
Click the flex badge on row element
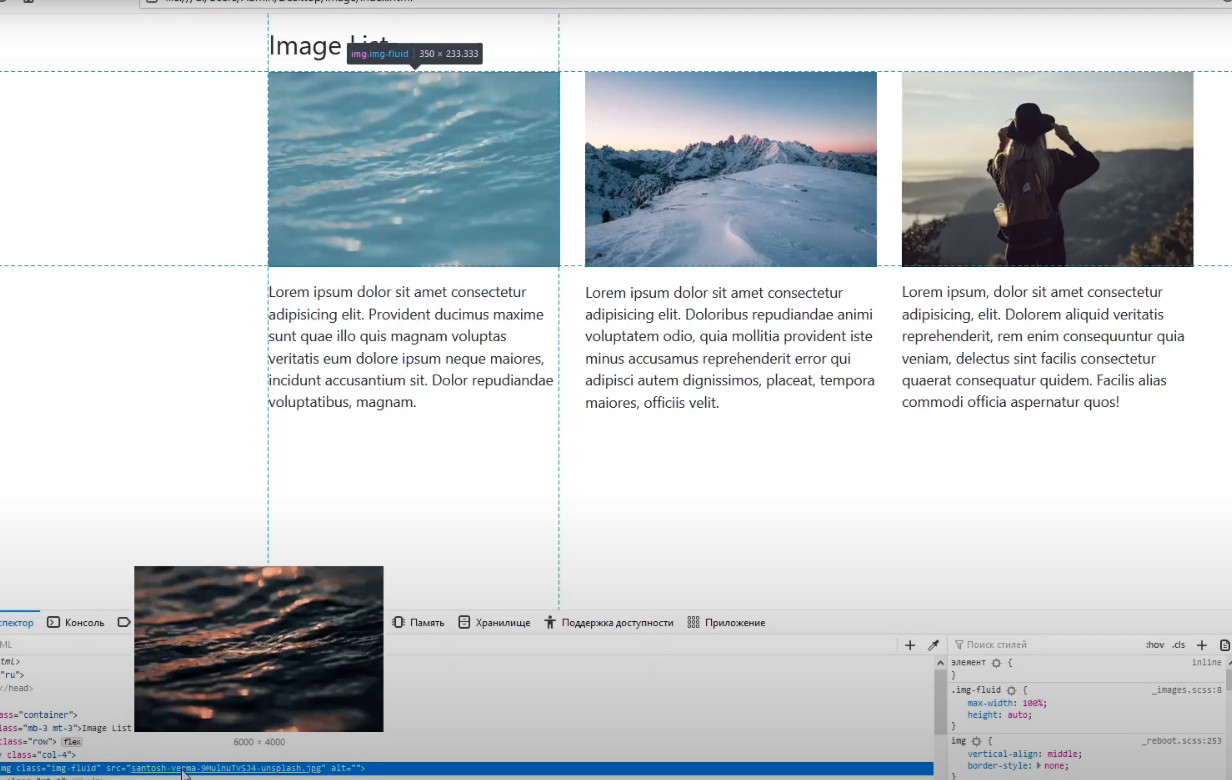(72, 742)
